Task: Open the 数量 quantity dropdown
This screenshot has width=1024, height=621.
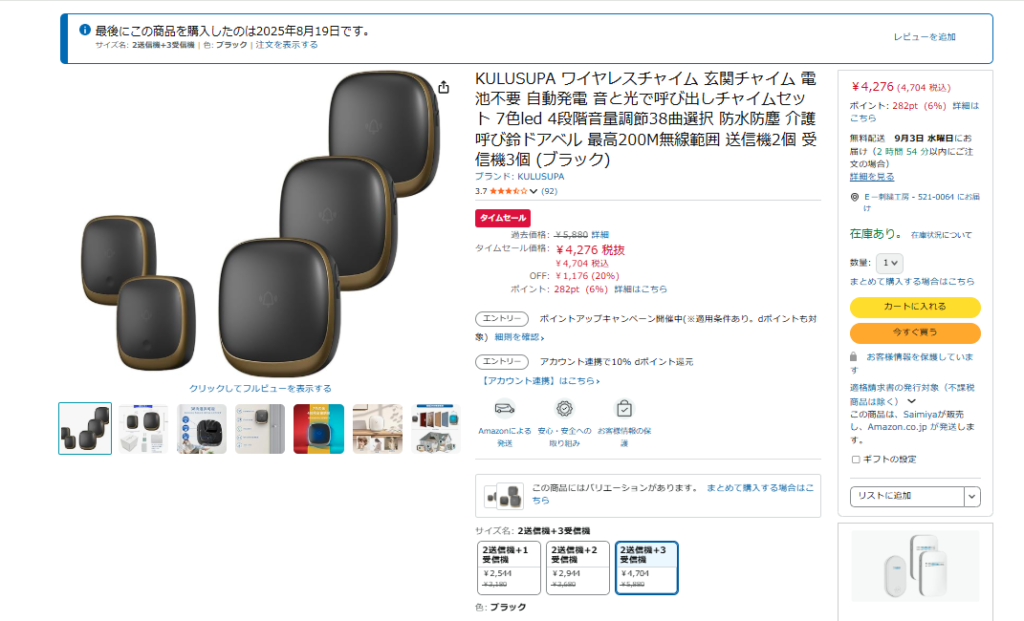Action: tap(889, 263)
